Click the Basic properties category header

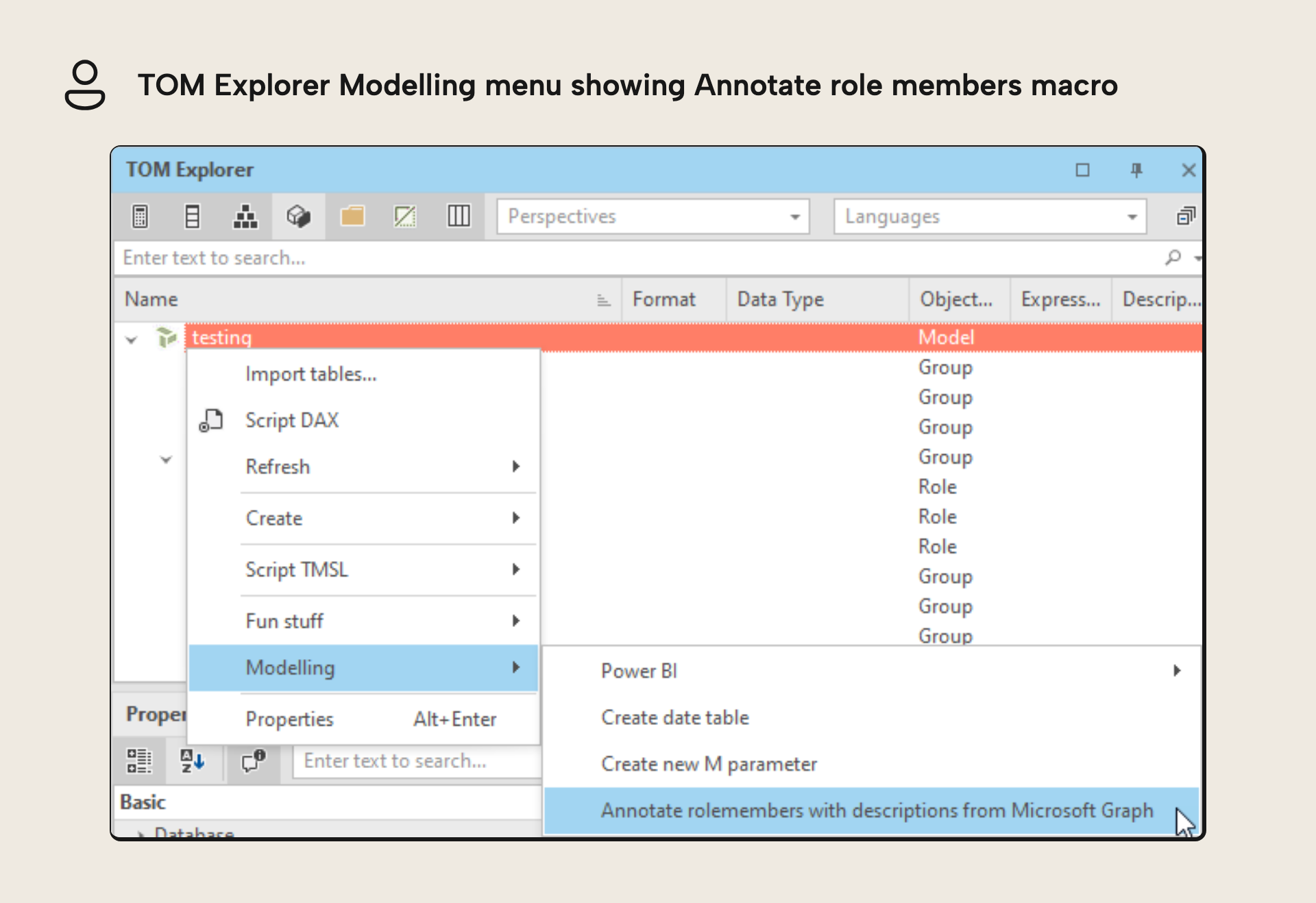click(328, 802)
